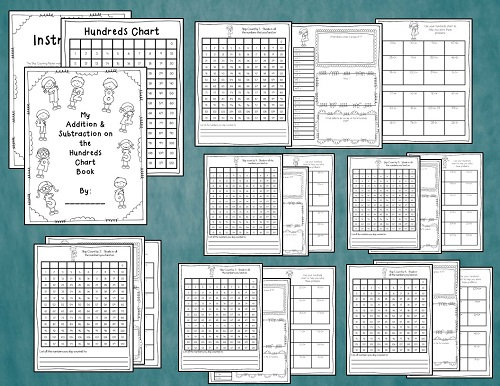
Task: Click the name line beneath "By:" on cover
Action: pos(85,203)
